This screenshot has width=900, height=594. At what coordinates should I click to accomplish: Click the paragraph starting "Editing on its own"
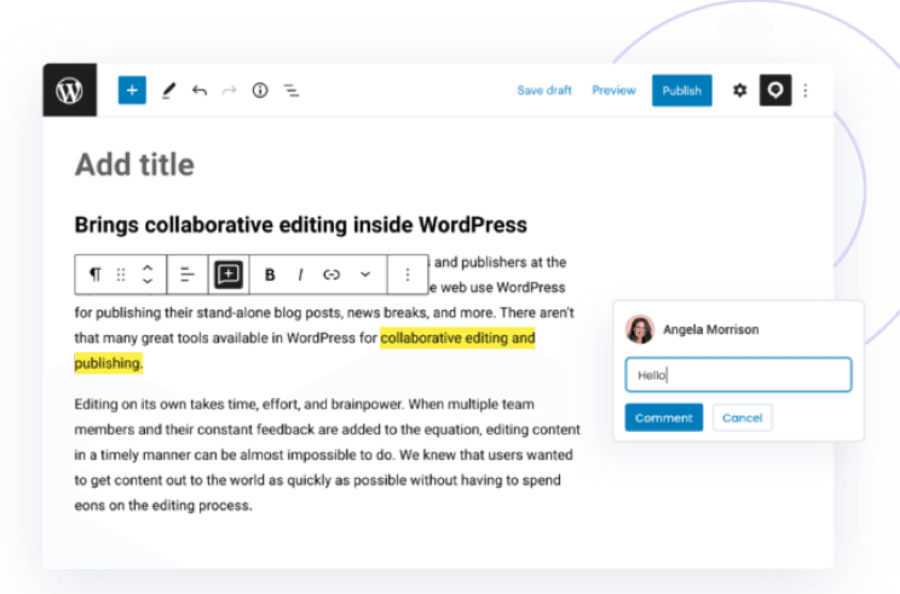(327, 455)
